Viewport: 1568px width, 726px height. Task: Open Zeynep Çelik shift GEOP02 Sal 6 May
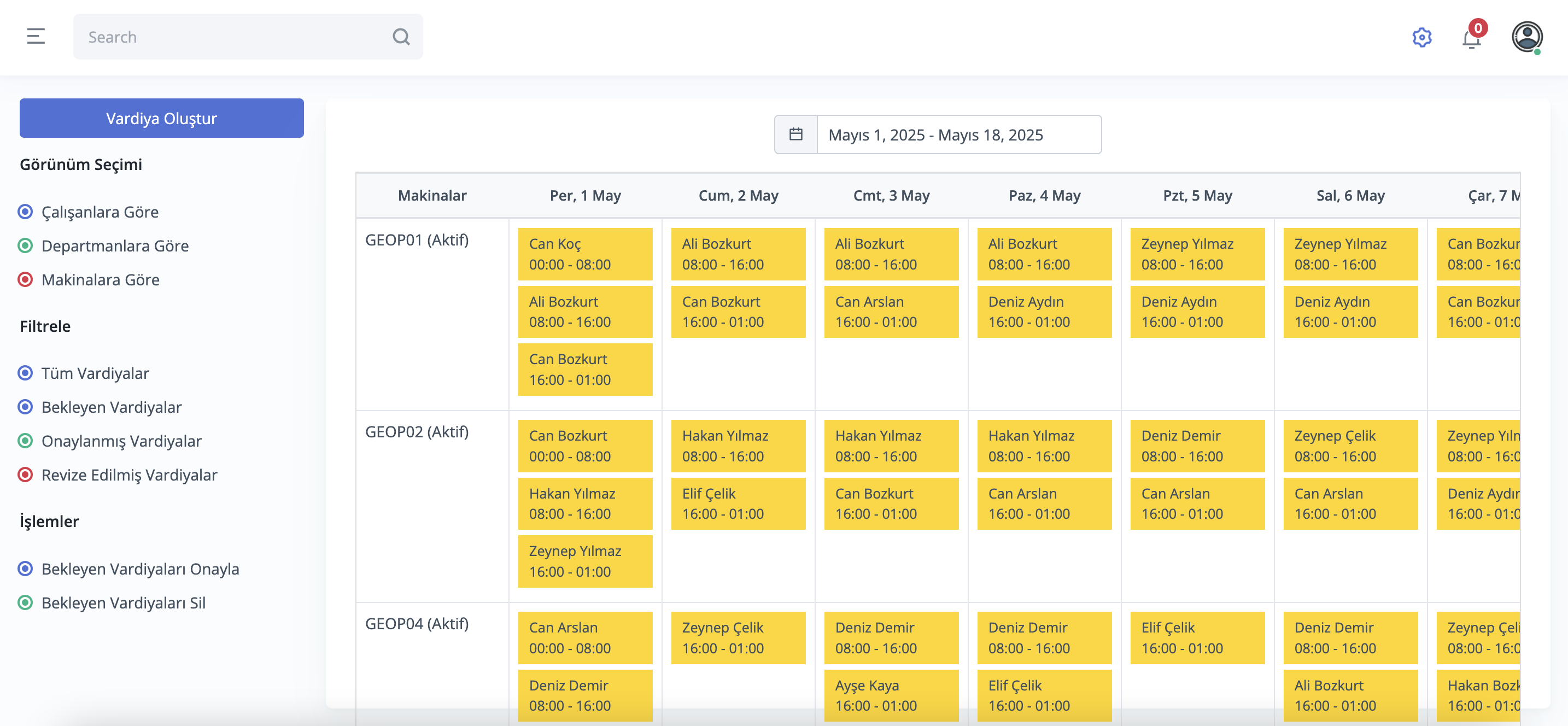(x=1351, y=446)
